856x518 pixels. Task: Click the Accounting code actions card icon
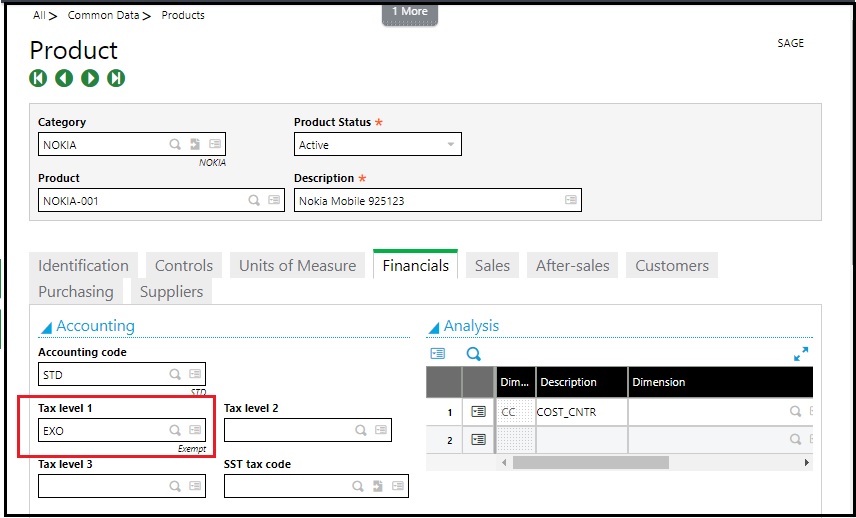(x=195, y=374)
